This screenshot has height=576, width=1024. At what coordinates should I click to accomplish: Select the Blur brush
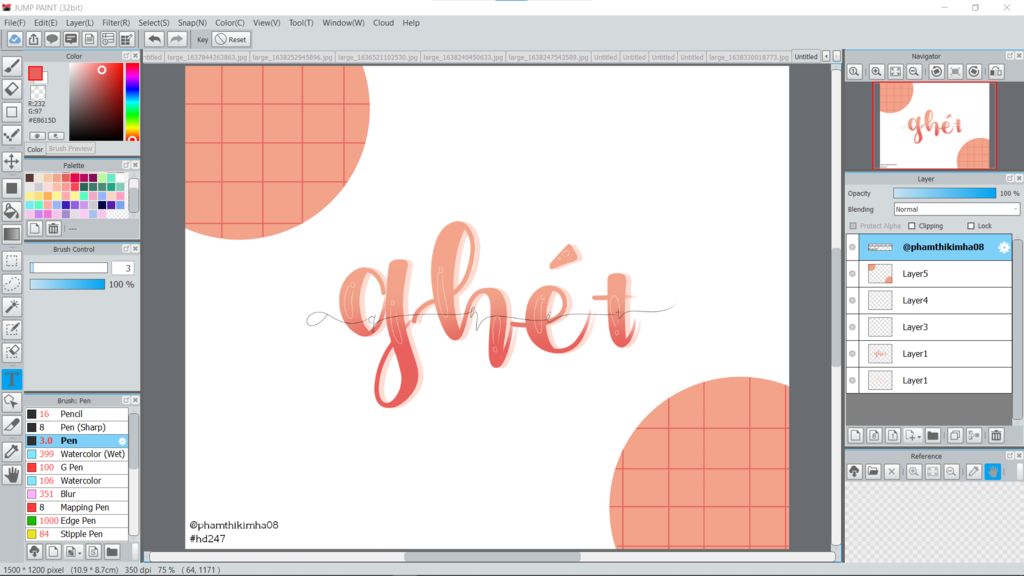[77, 494]
